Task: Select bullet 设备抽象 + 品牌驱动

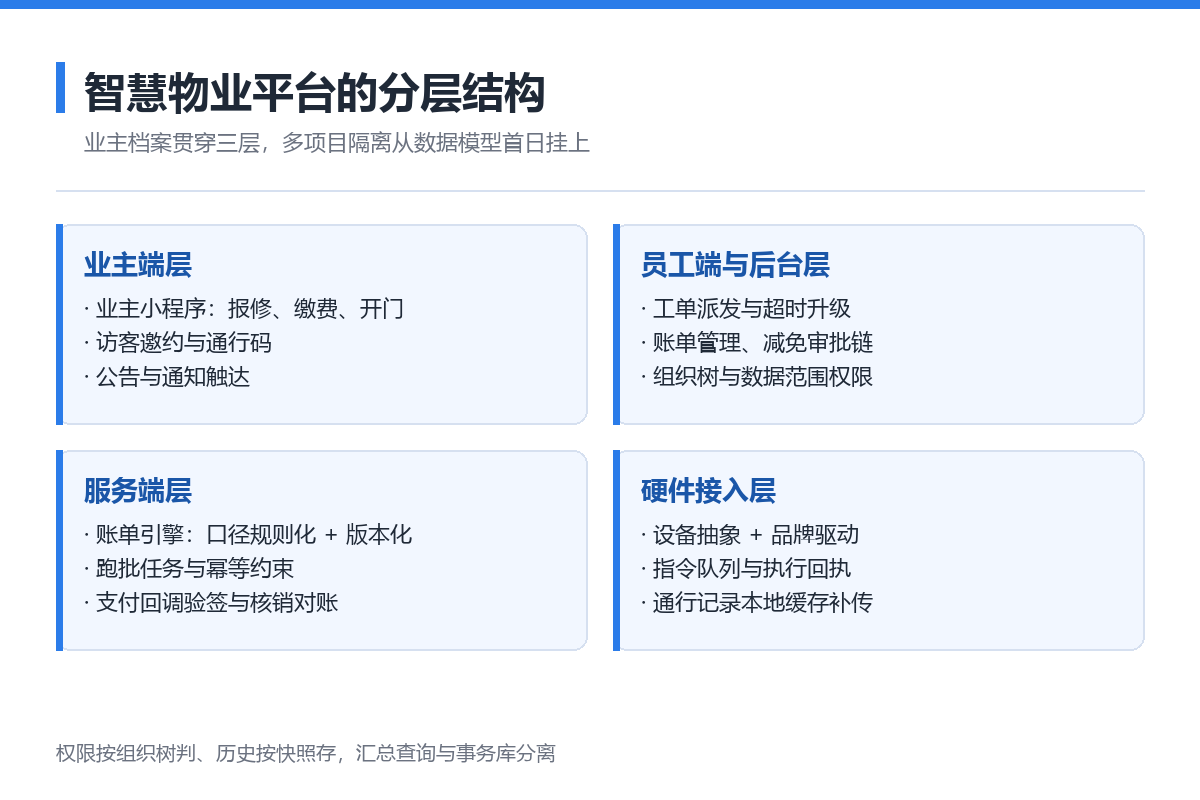Action: (x=750, y=535)
